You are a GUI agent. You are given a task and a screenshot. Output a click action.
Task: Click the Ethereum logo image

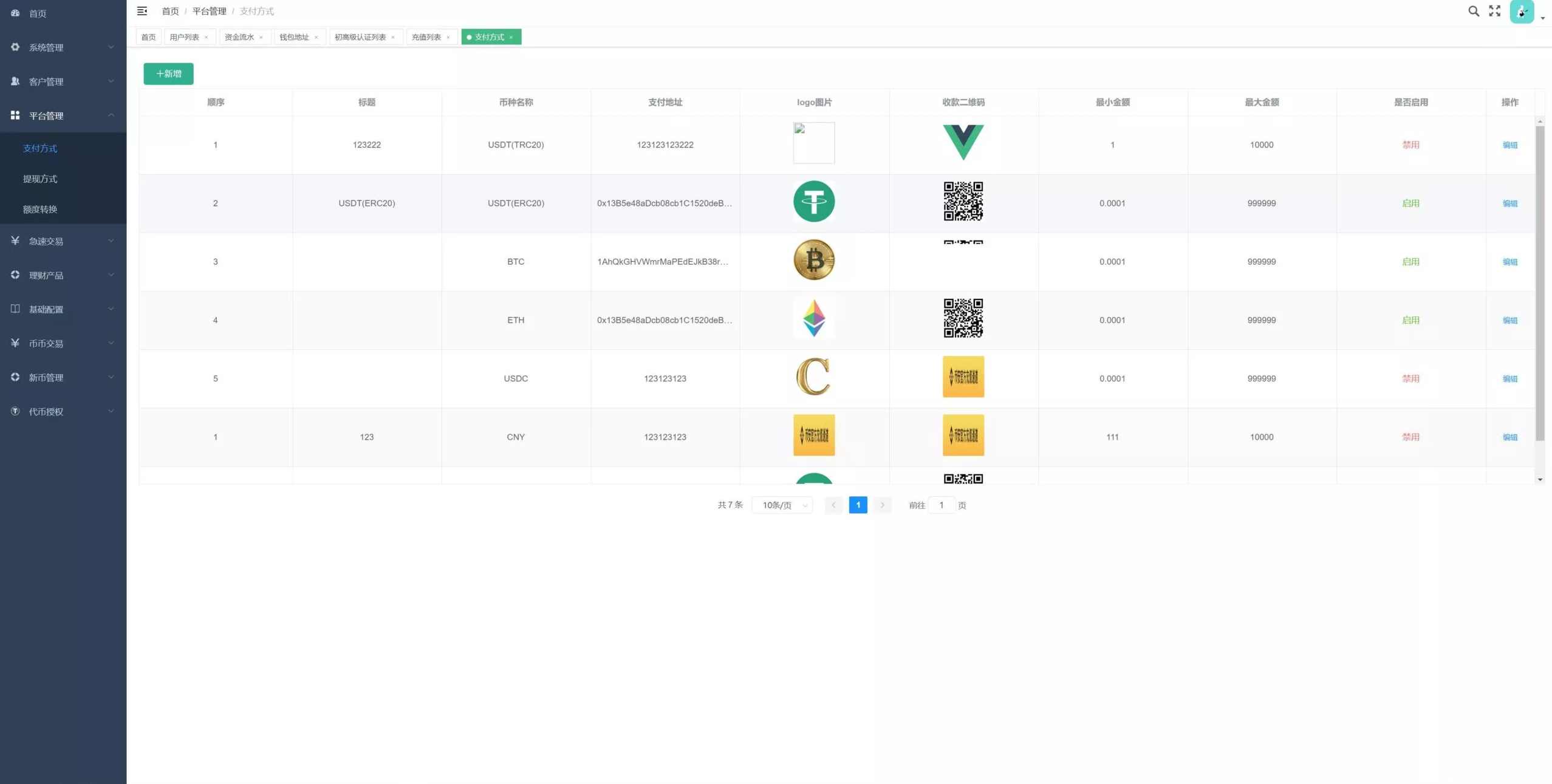click(813, 318)
